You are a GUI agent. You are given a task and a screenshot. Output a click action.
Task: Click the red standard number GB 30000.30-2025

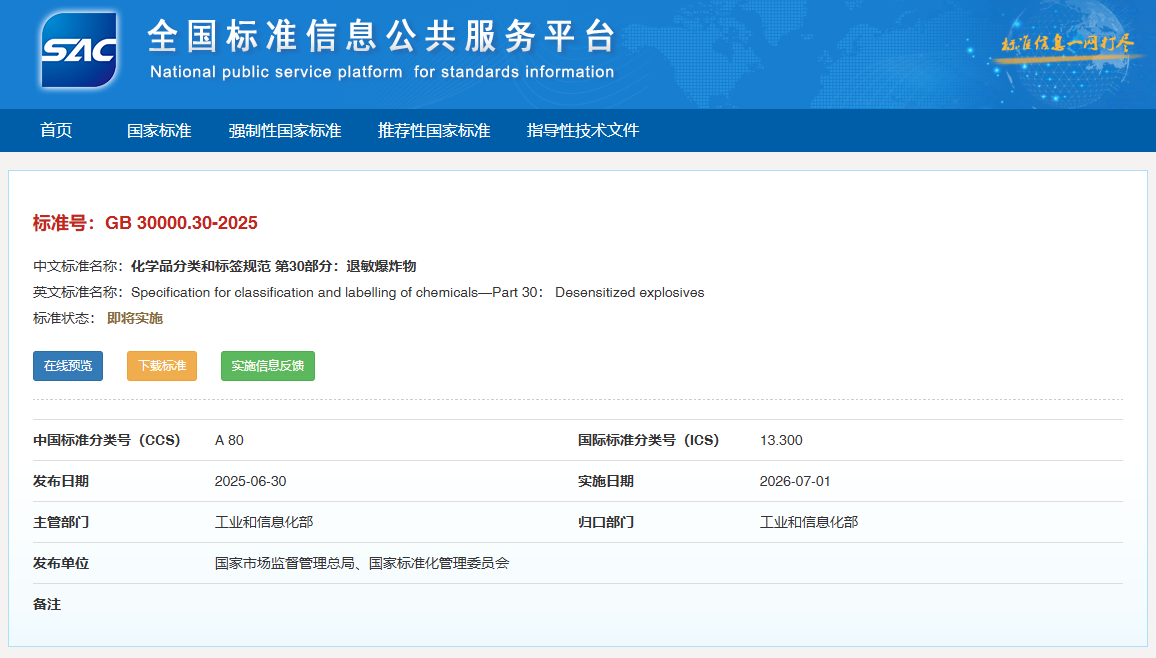pyautogui.click(x=181, y=223)
